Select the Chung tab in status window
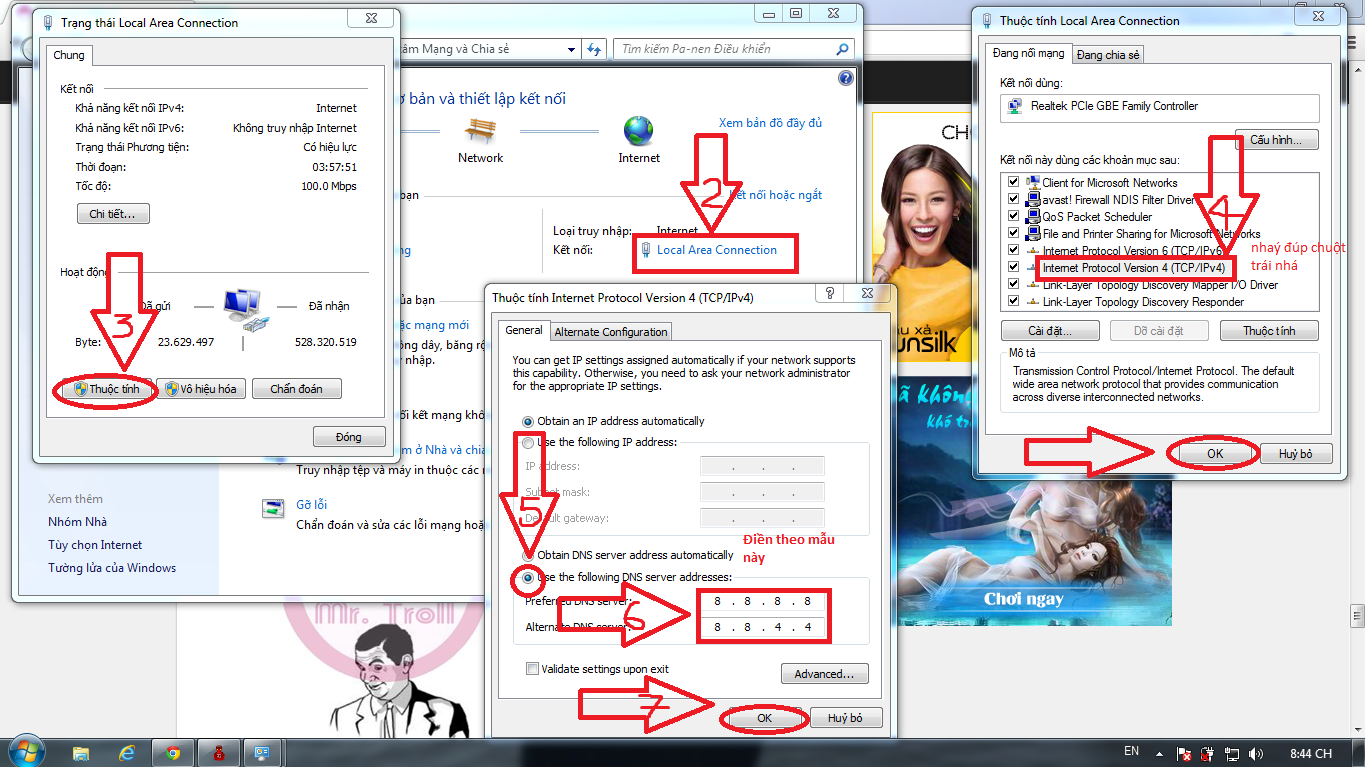Image resolution: width=1365 pixels, height=767 pixels. pyautogui.click(x=69, y=55)
